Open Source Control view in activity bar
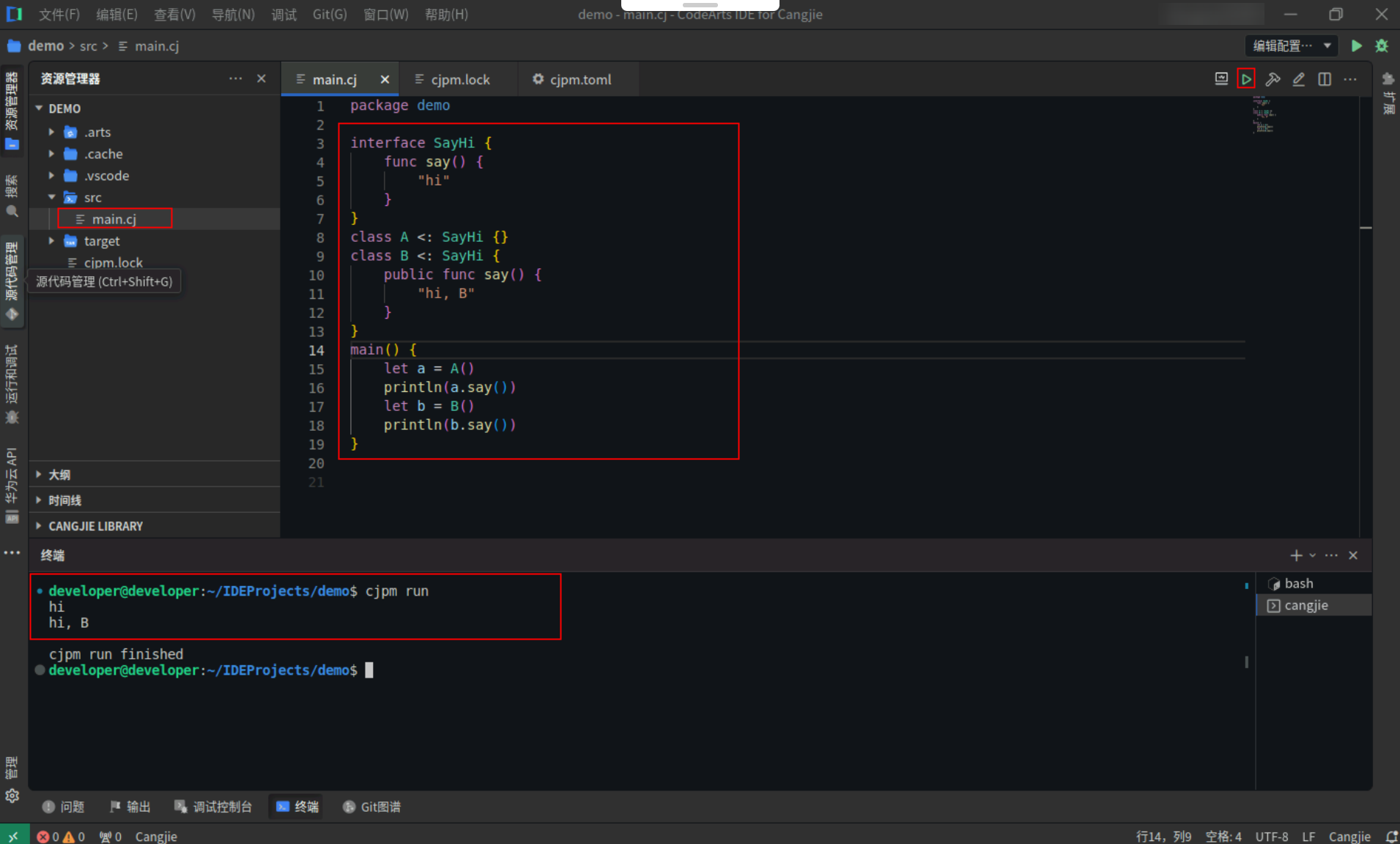This screenshot has width=1400, height=844. (x=12, y=281)
